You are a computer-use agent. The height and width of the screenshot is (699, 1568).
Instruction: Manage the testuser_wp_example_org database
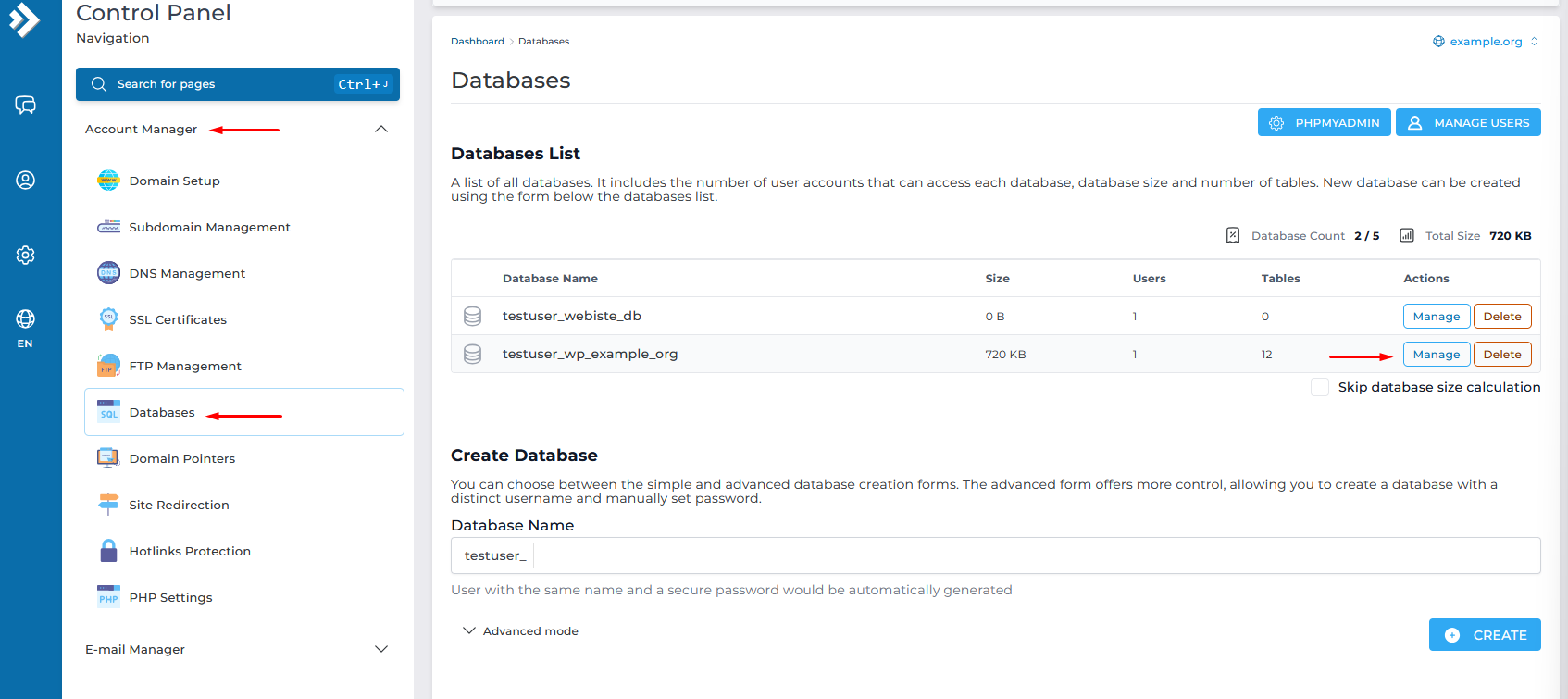click(1436, 355)
